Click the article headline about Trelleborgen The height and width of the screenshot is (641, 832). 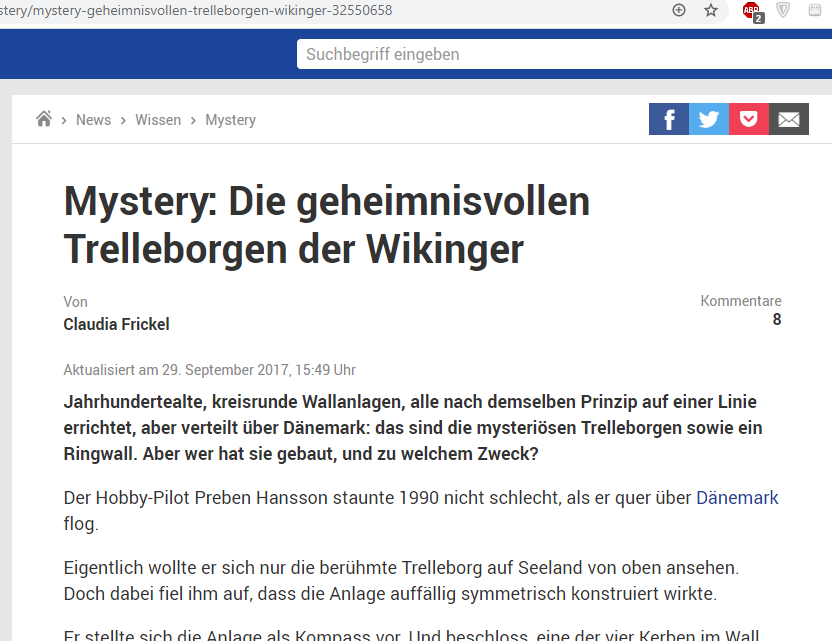coord(326,225)
